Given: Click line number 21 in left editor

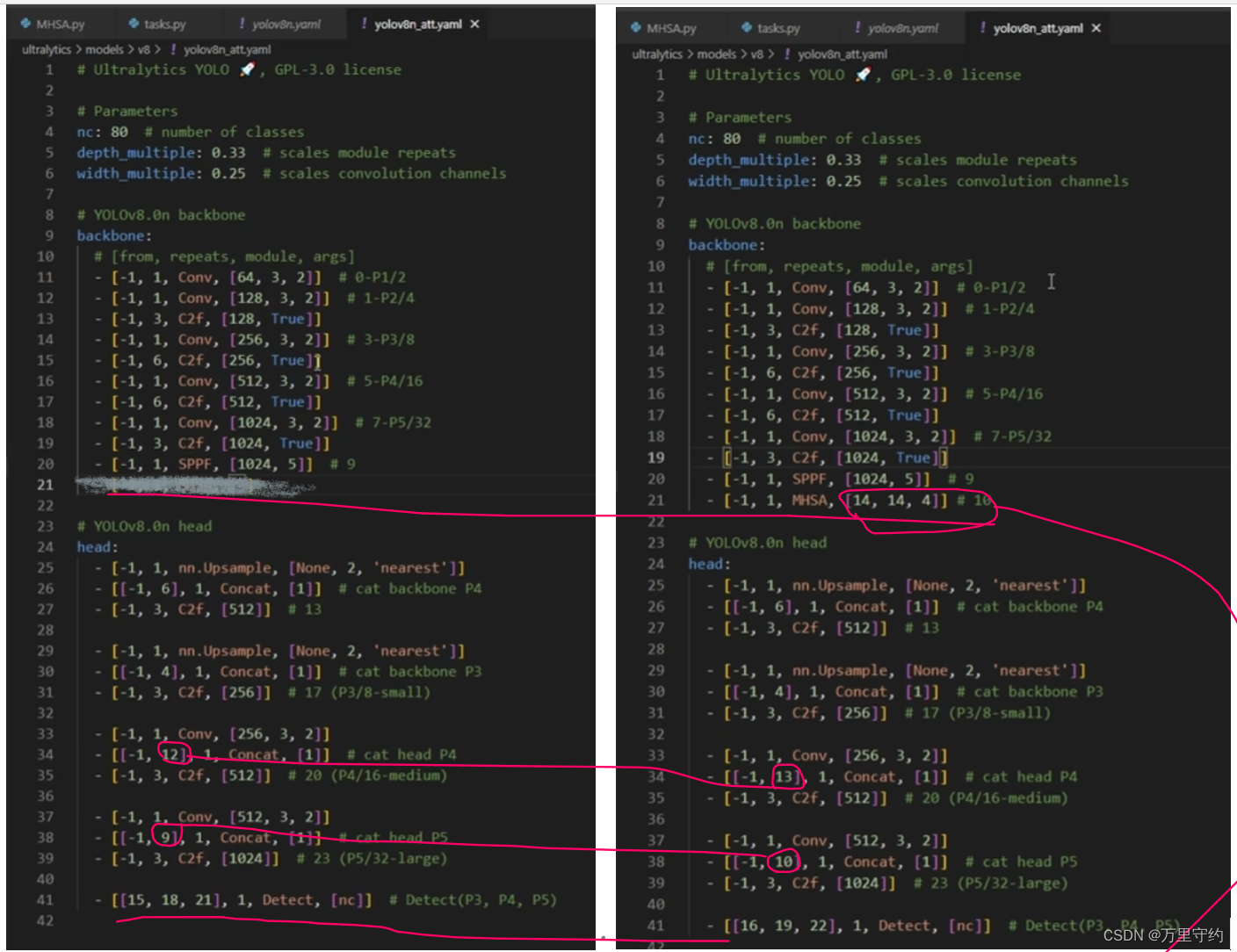Looking at the screenshot, I should pos(45,485).
